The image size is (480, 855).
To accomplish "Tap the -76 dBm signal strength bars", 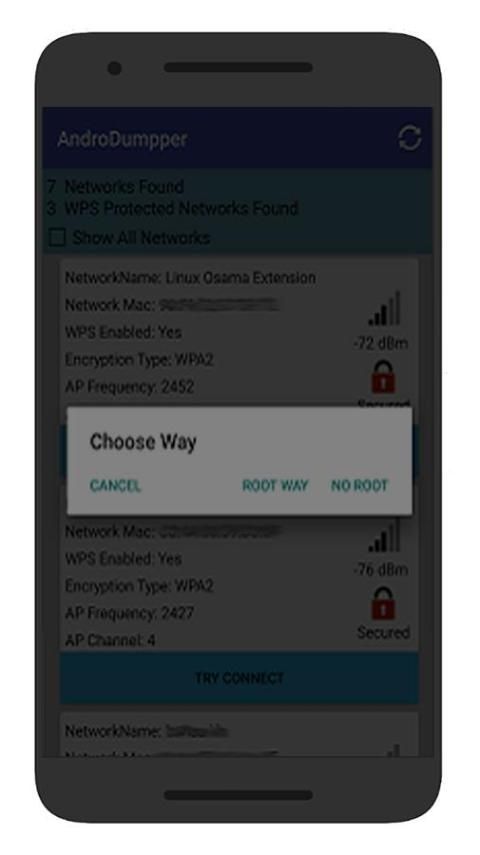I will [384, 535].
